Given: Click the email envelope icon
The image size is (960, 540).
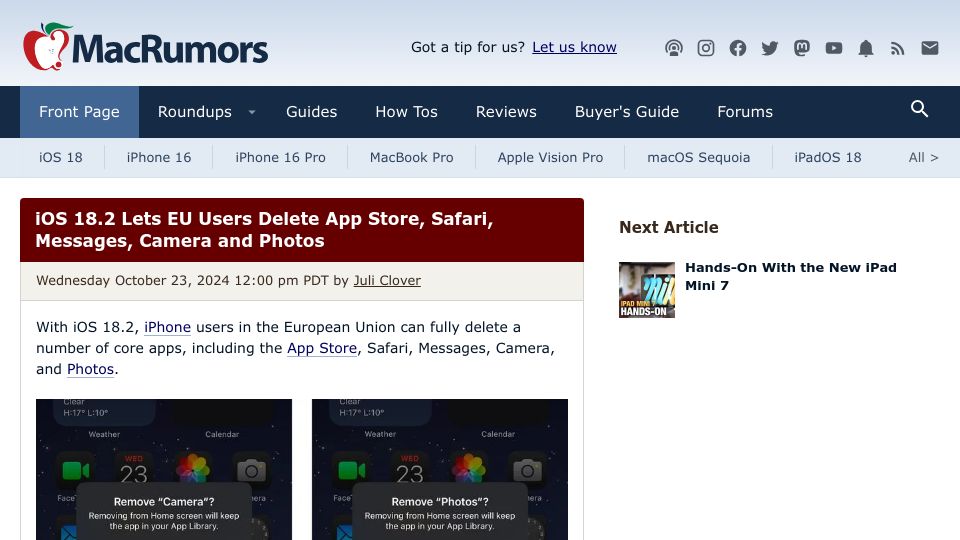Looking at the screenshot, I should pos(930,48).
